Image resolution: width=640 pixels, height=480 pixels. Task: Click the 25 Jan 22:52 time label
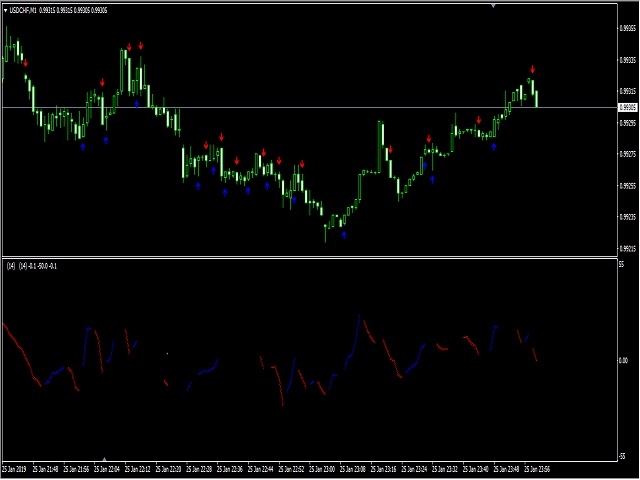coord(291,469)
